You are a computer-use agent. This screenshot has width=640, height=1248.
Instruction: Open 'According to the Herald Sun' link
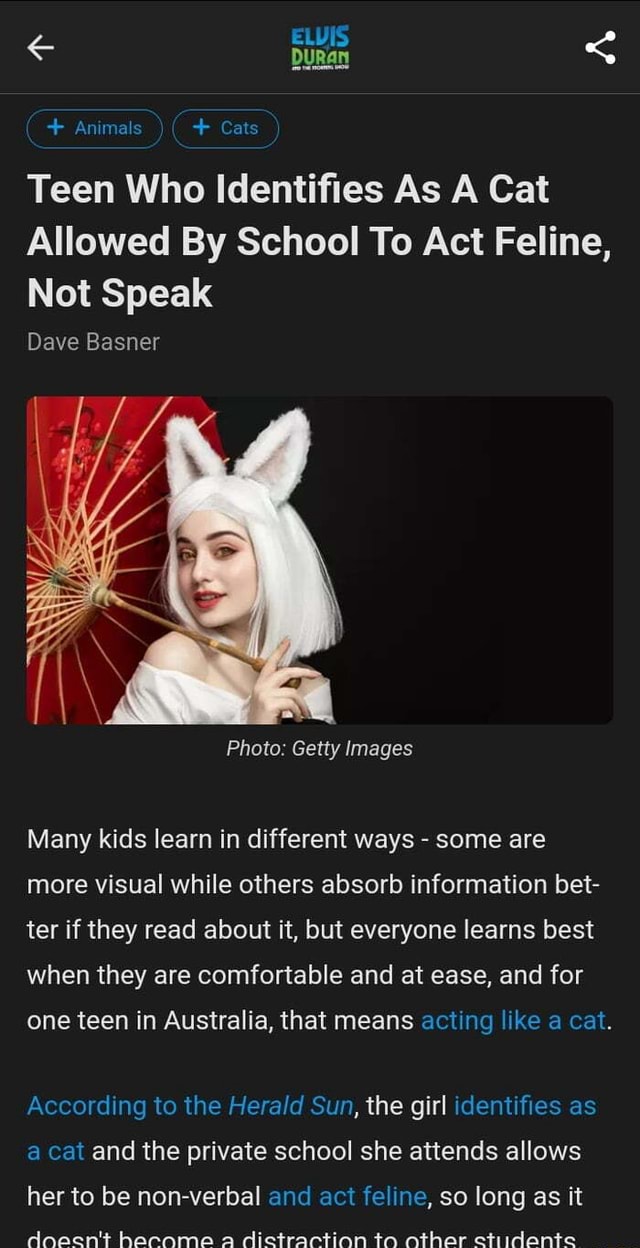(191, 1105)
